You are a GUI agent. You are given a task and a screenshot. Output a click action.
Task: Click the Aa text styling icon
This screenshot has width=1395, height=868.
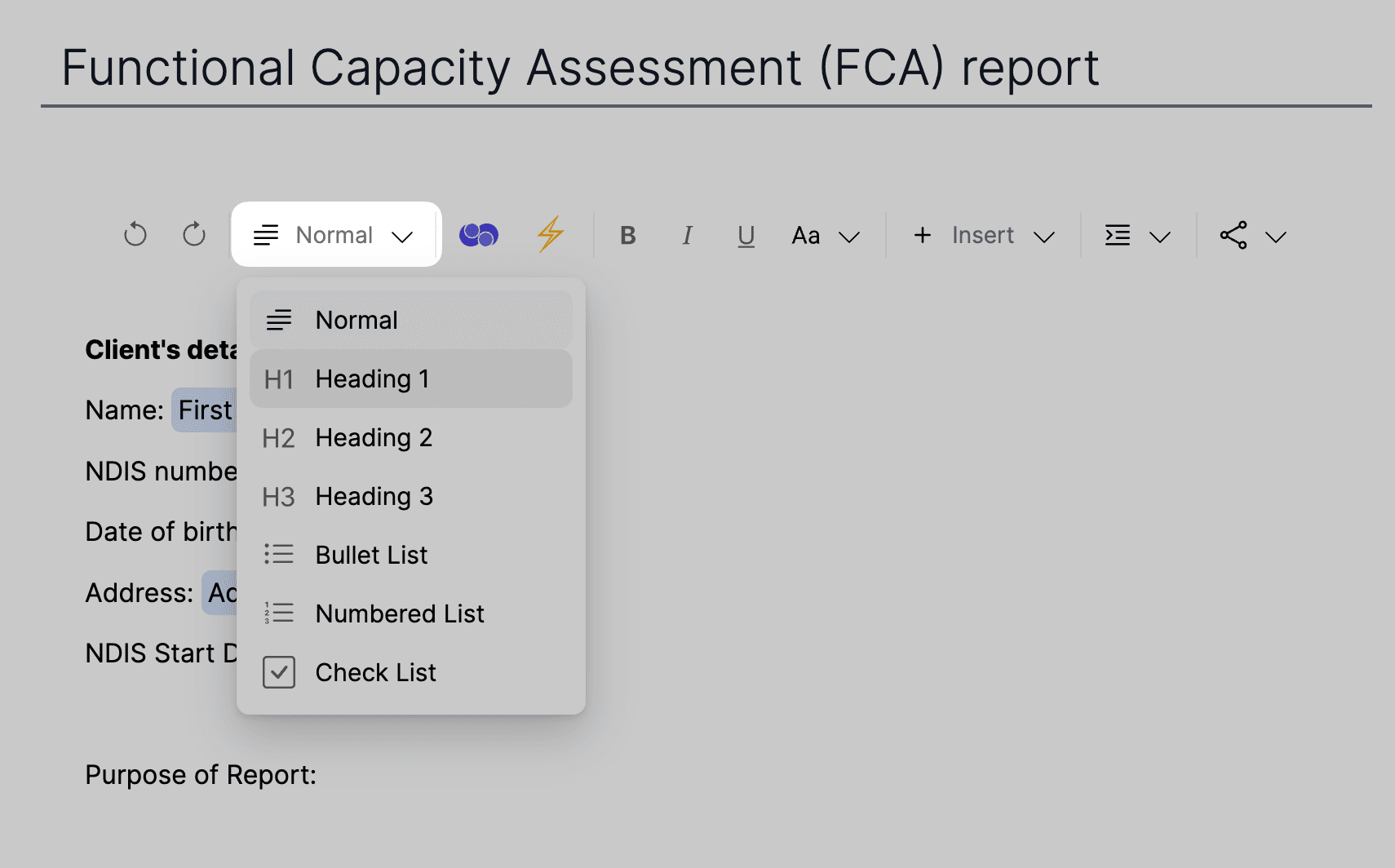pyautogui.click(x=805, y=235)
